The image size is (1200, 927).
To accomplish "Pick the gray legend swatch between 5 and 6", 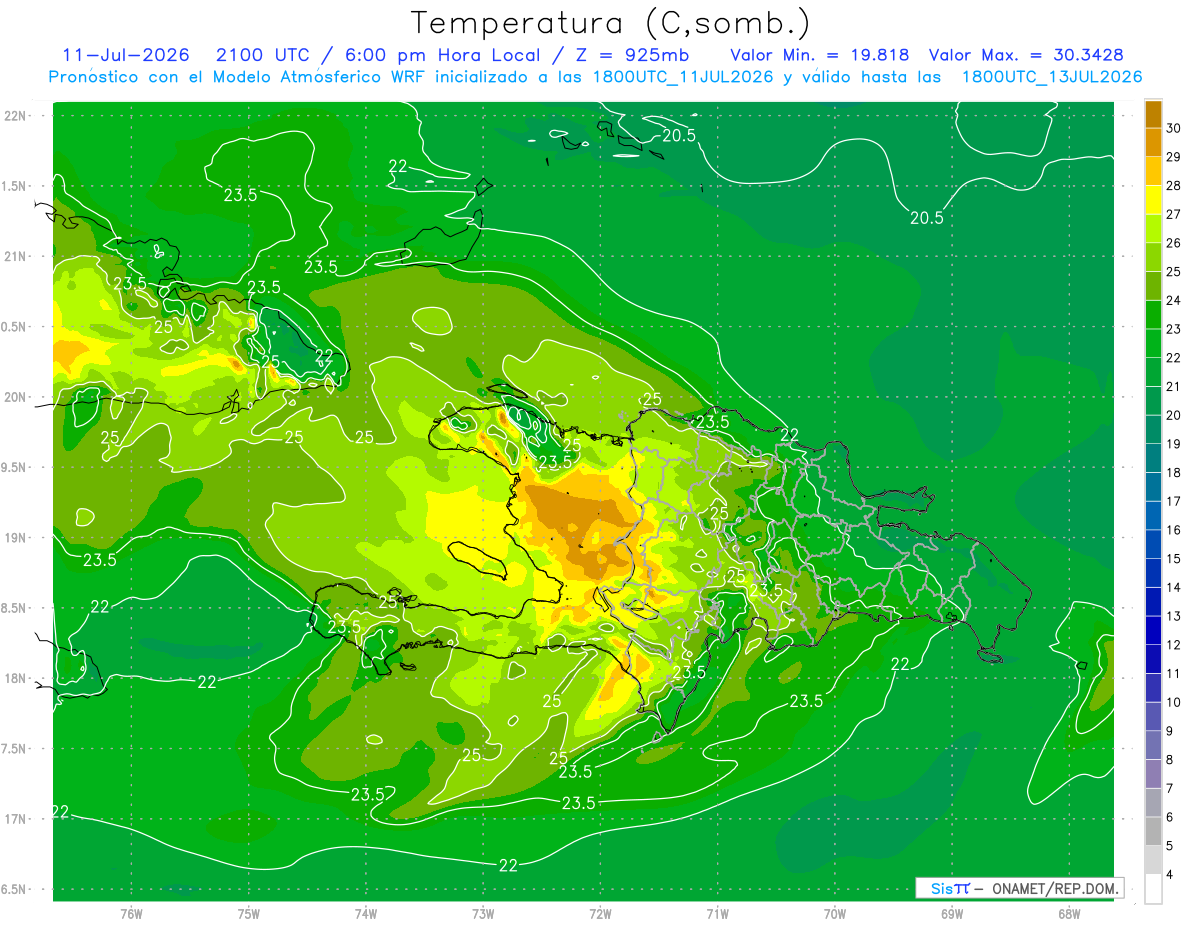I will [x=1153, y=831].
